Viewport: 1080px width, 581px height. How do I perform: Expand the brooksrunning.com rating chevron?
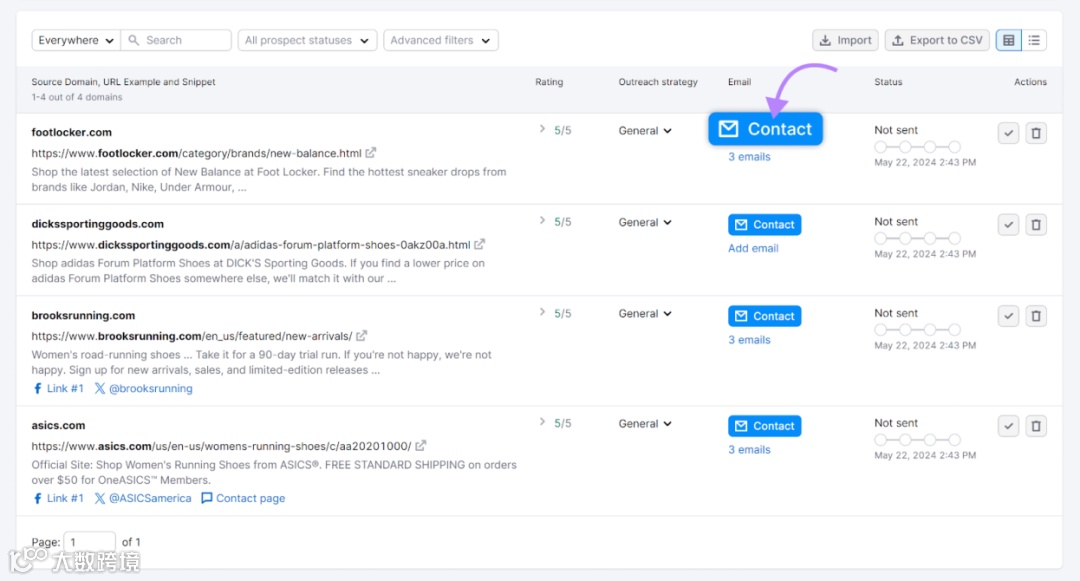point(542,312)
